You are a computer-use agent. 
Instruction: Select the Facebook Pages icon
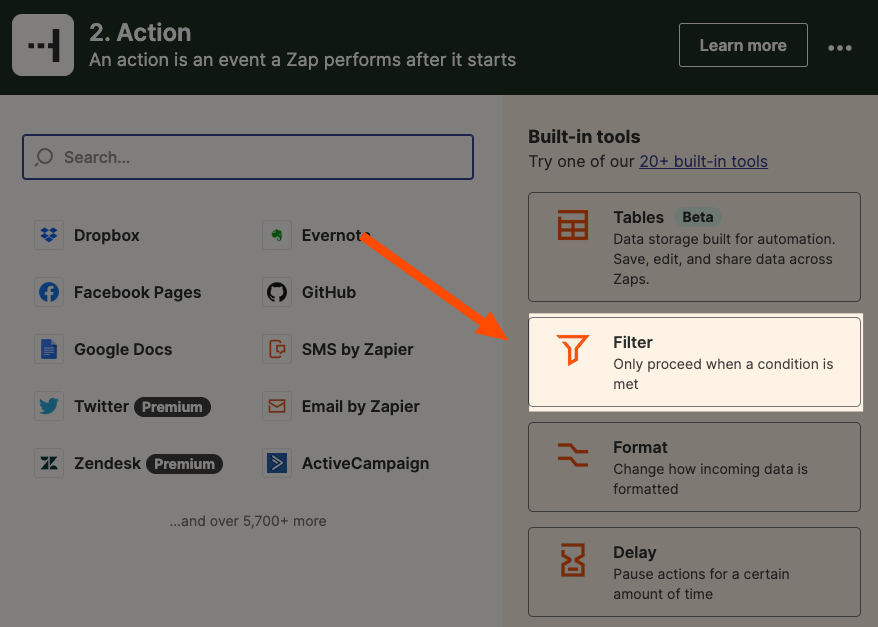point(49,292)
